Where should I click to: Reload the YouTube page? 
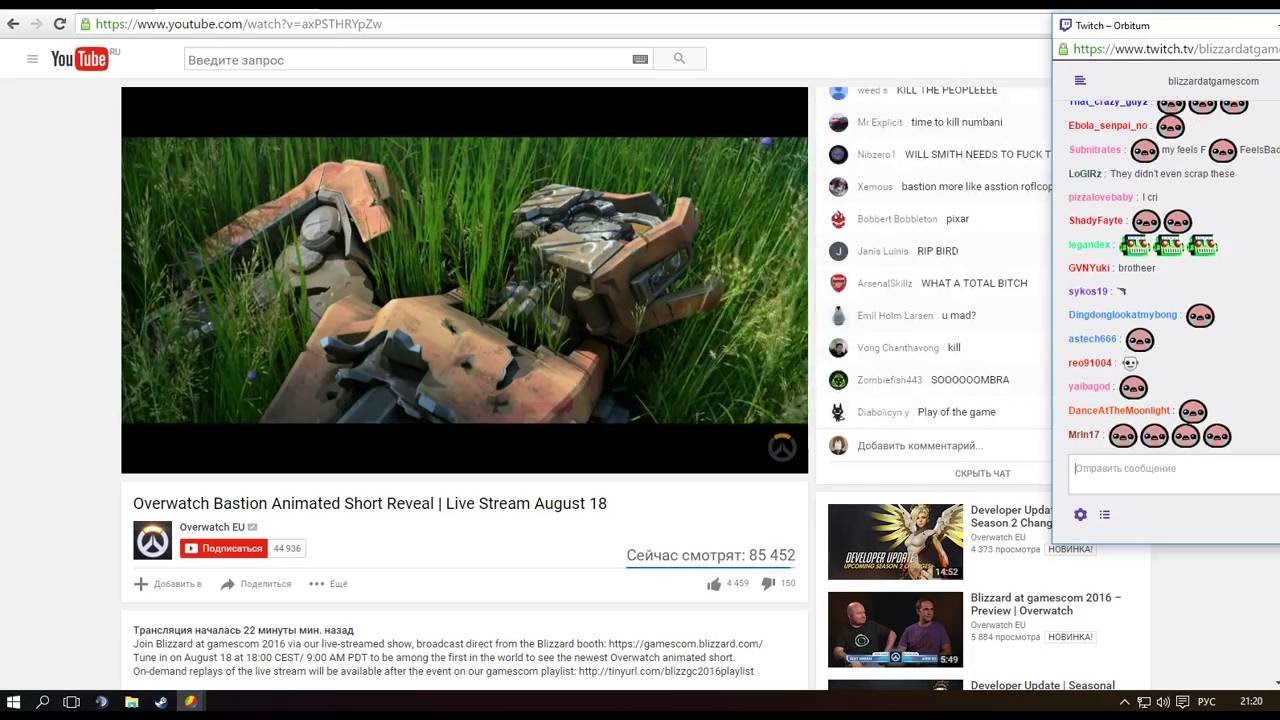59,24
